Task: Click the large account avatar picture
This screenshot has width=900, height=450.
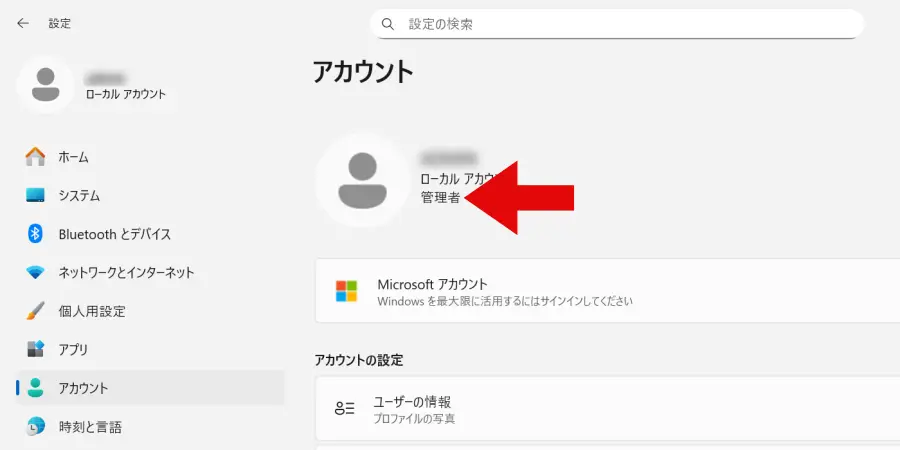Action: [362, 180]
